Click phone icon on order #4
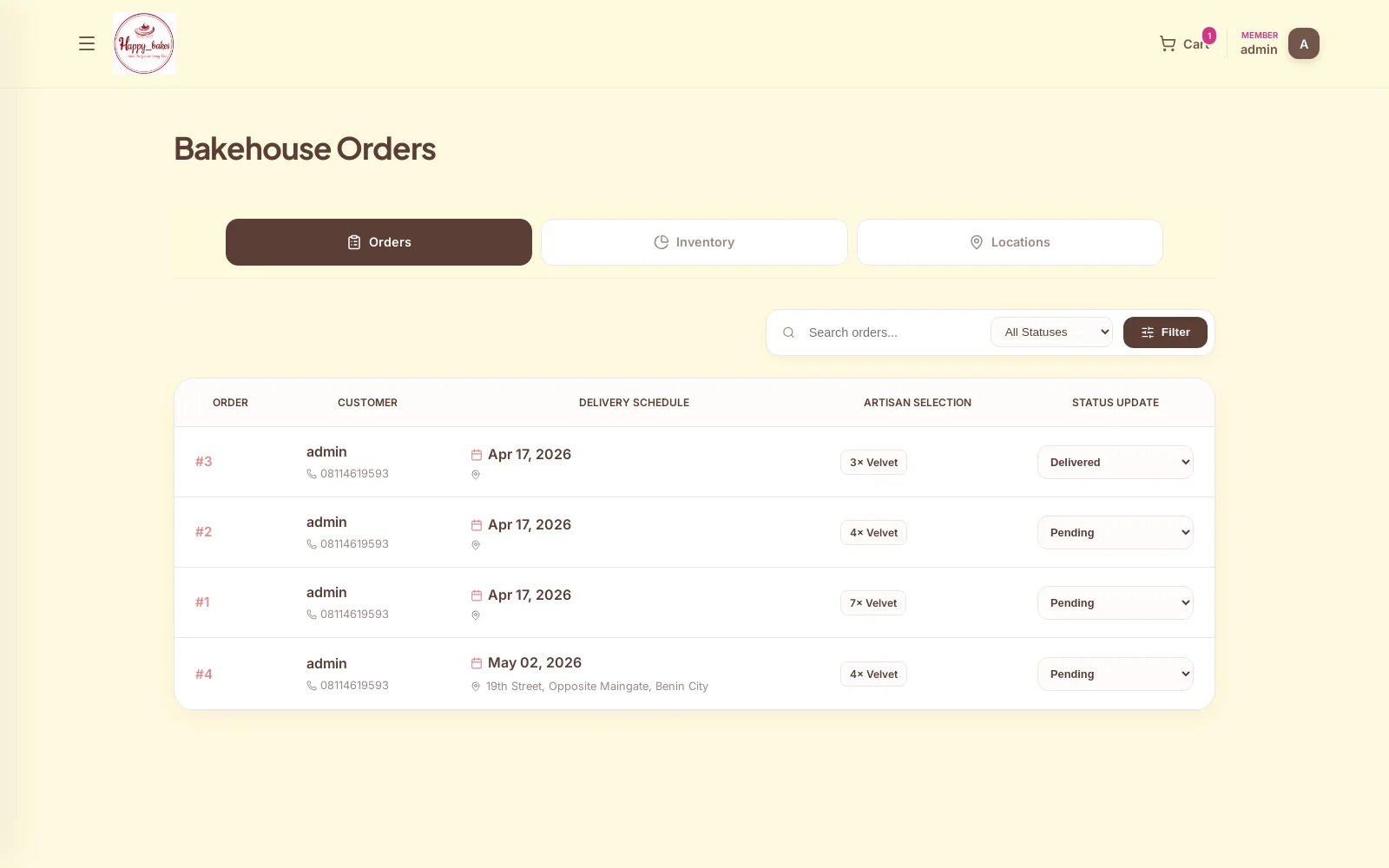Image resolution: width=1389 pixels, height=868 pixels. tap(312, 686)
